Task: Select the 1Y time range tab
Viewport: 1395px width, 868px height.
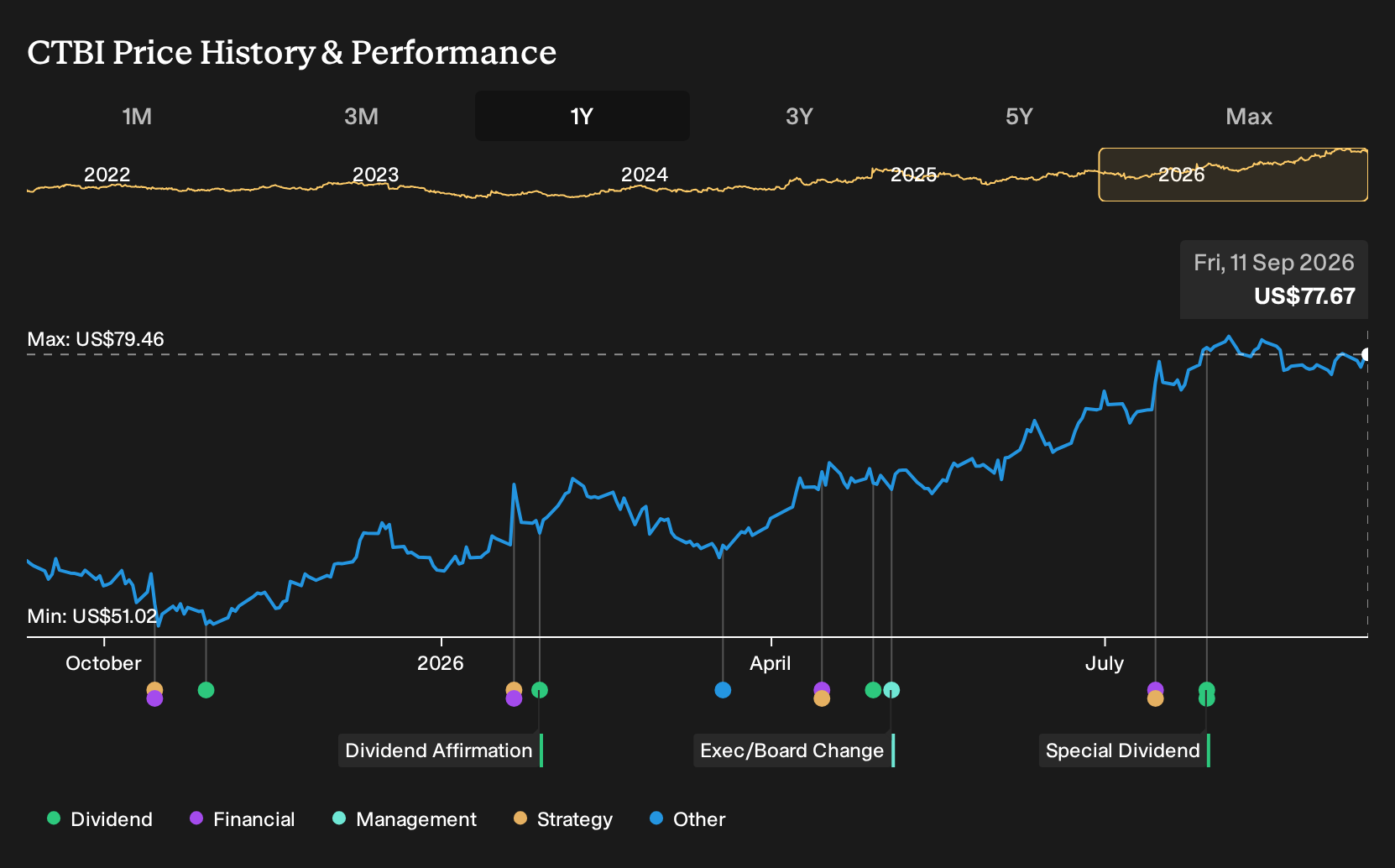Action: point(583,116)
